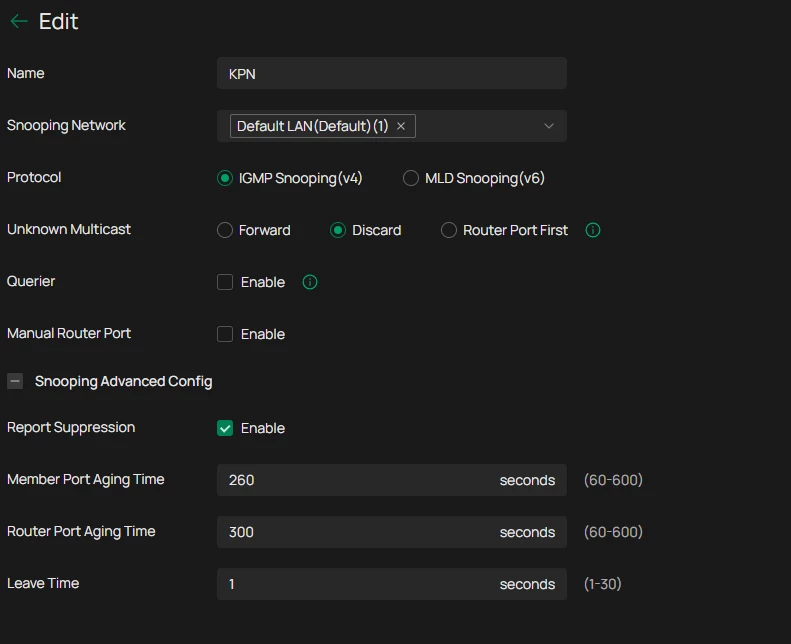Click the info icon next to Querier Enable
791x644 pixels.
tap(310, 282)
